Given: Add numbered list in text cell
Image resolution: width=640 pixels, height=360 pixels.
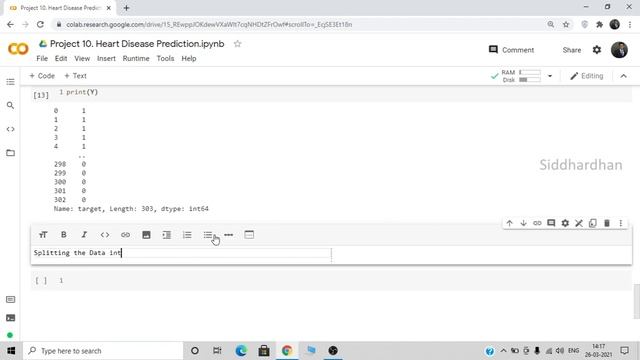Looking at the screenshot, I should pos(187,235).
